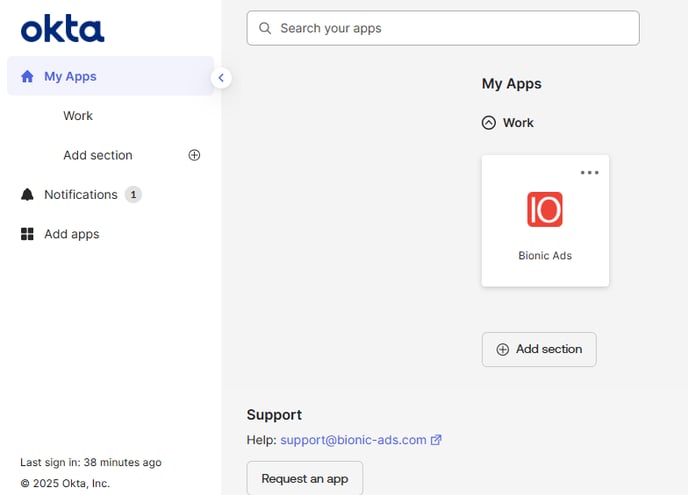This screenshot has height=495, width=688.
Task: Open the support@bionic-ads.com email link
Action: 353,440
